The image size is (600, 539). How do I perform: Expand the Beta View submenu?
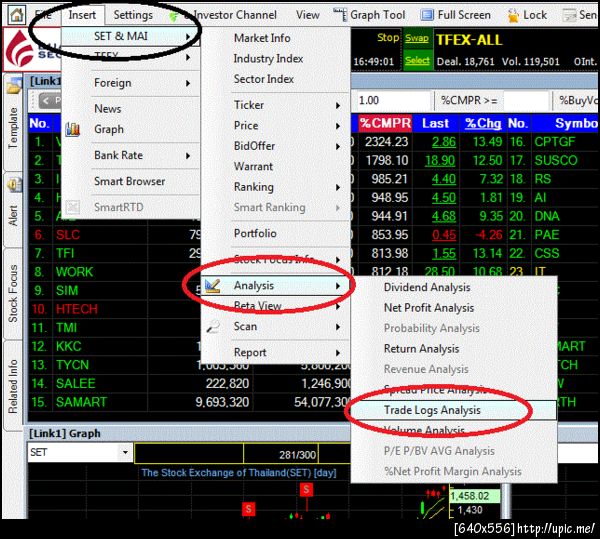[276, 306]
